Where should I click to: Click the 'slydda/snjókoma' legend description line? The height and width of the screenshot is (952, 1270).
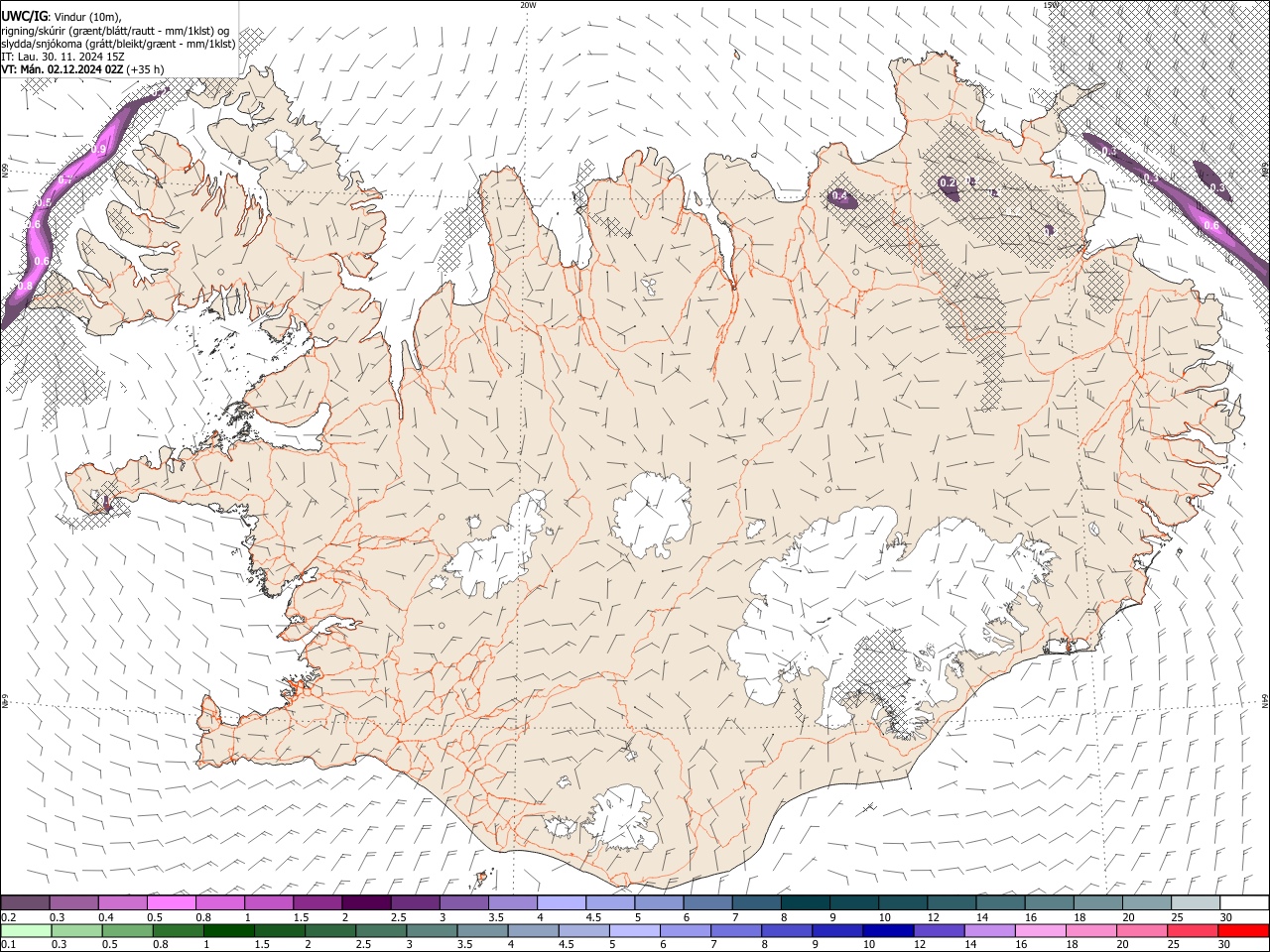[119, 44]
